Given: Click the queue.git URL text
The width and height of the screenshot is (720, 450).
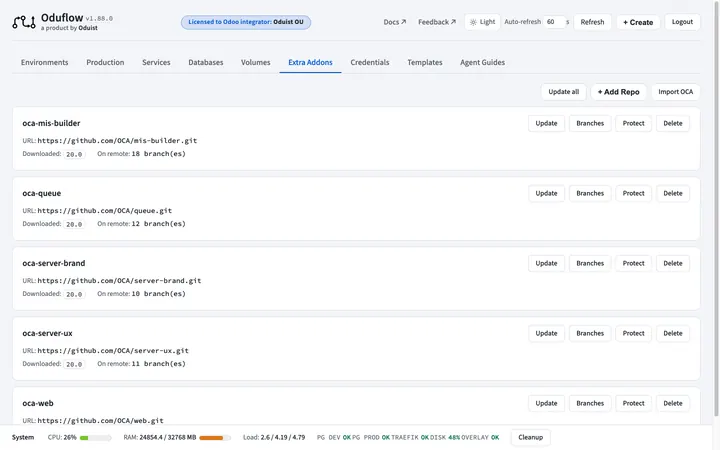Looking at the screenshot, I should tap(105, 211).
